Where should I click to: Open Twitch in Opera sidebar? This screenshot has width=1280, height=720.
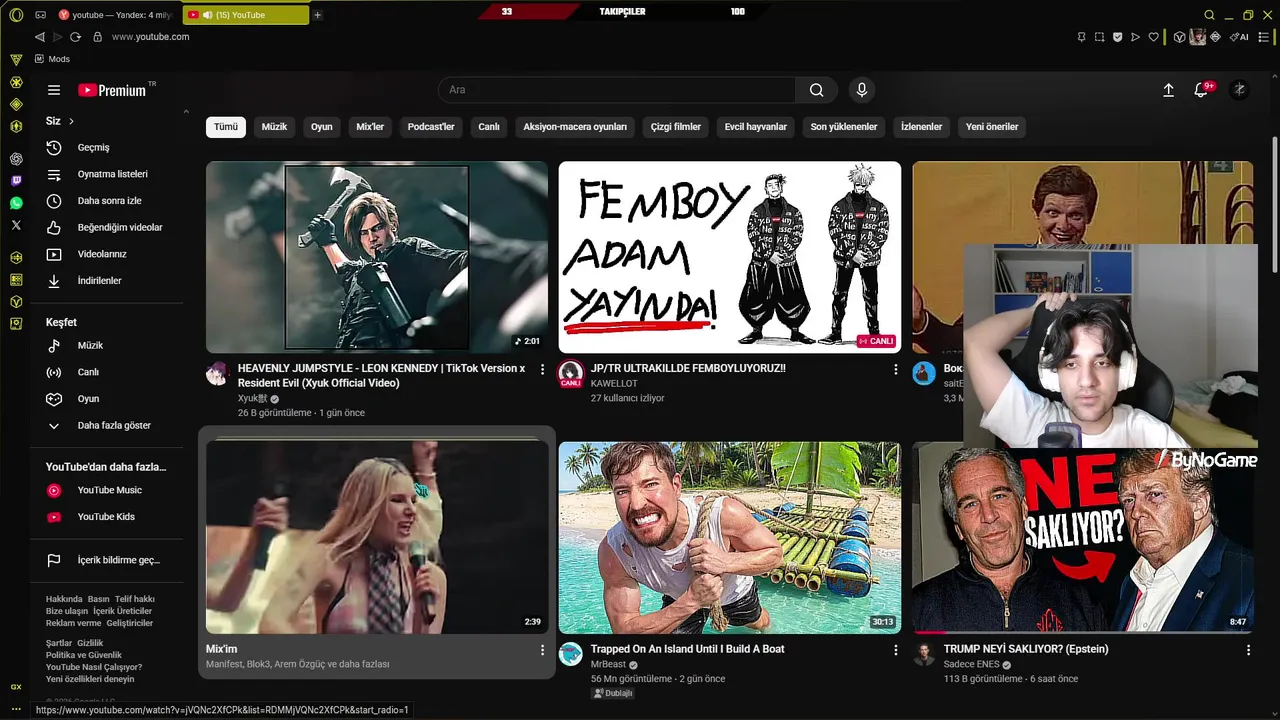16,181
